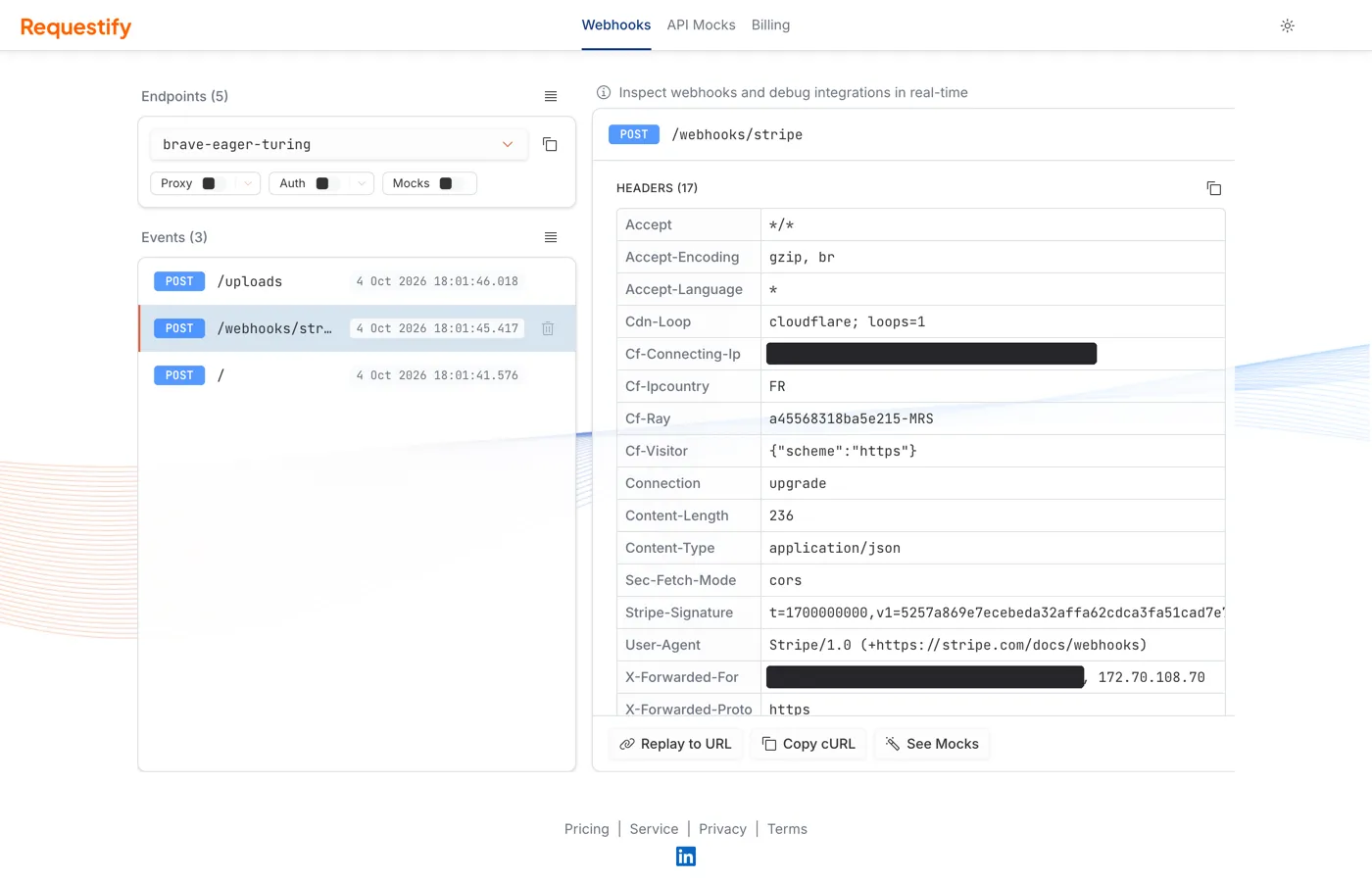The height and width of the screenshot is (882, 1372).
Task: Click the Sec-Fetch-Mode value cors
Action: (785, 580)
